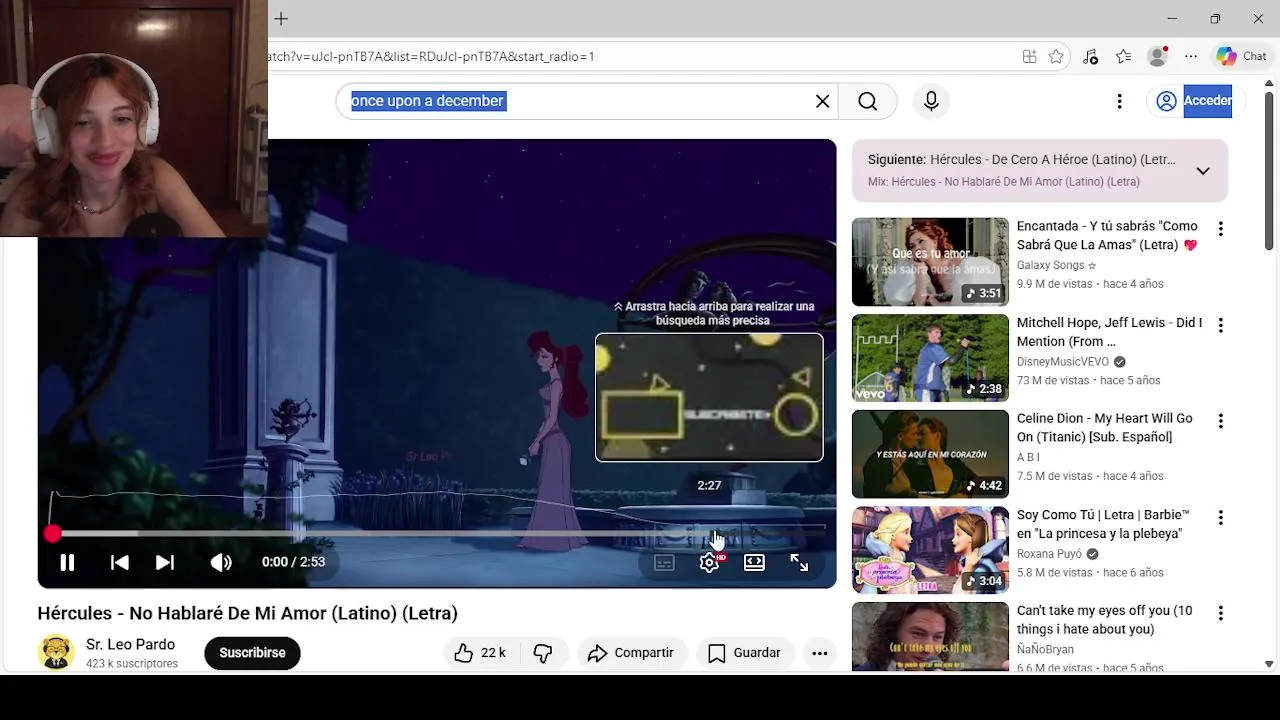
Task: Open a new browser tab with the plus
Action: point(281,19)
